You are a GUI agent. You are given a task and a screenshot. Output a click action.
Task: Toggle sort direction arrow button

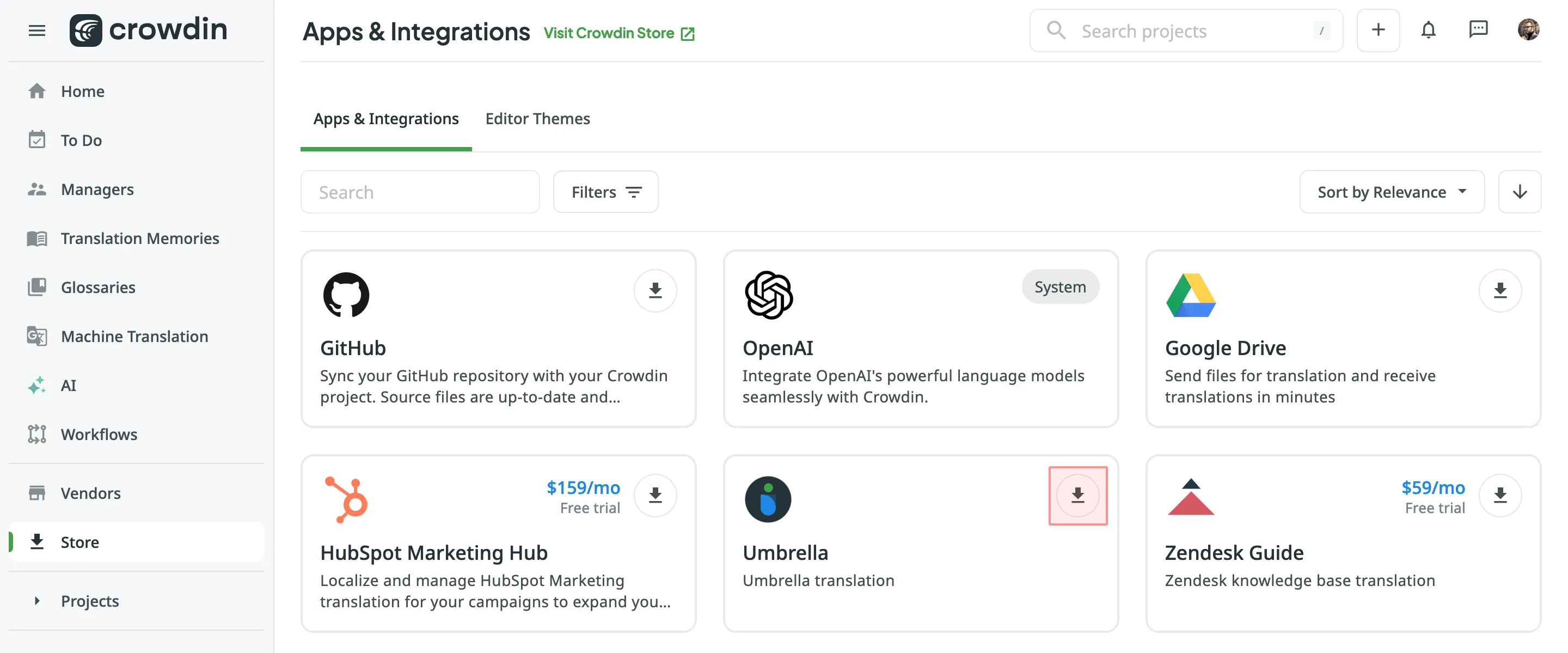tap(1520, 192)
